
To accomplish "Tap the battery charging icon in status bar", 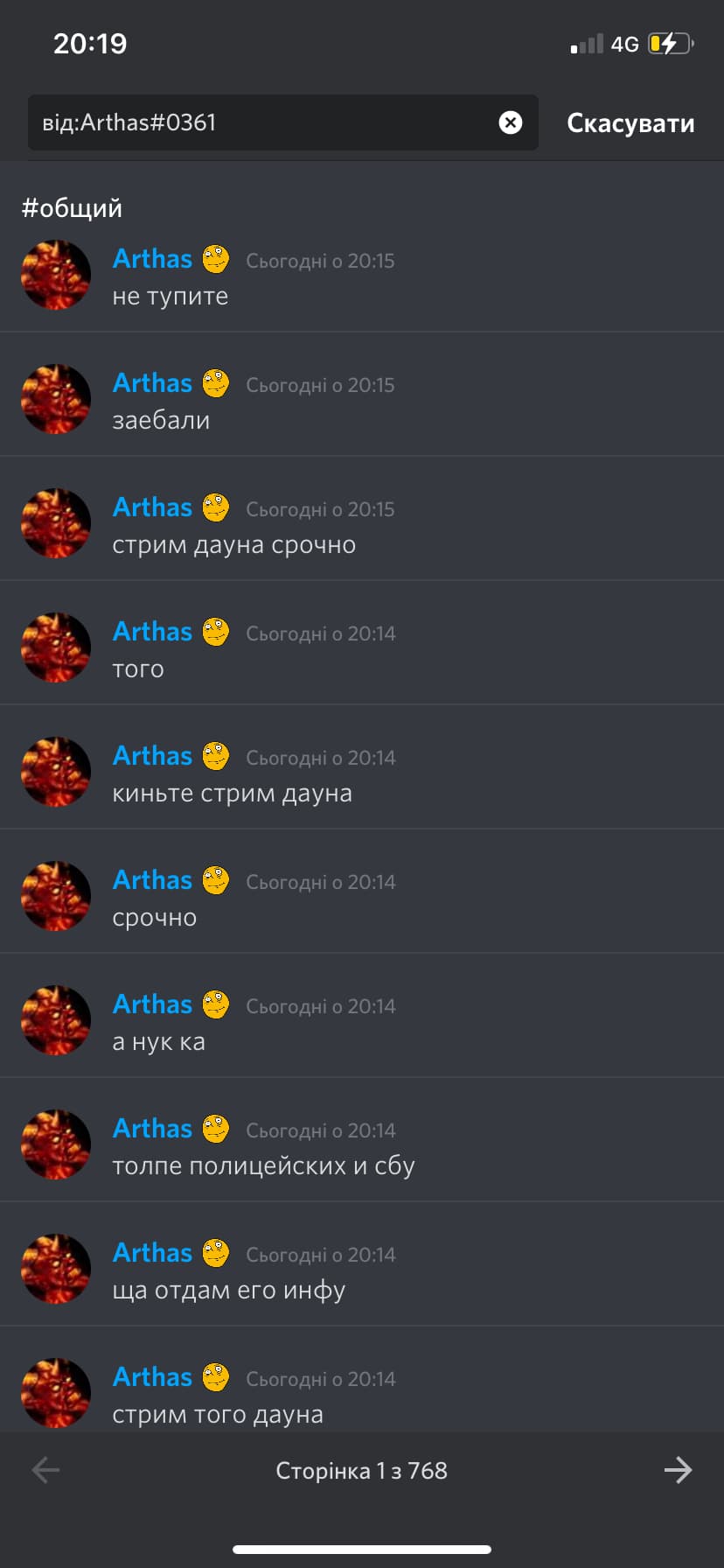I will 671,43.
